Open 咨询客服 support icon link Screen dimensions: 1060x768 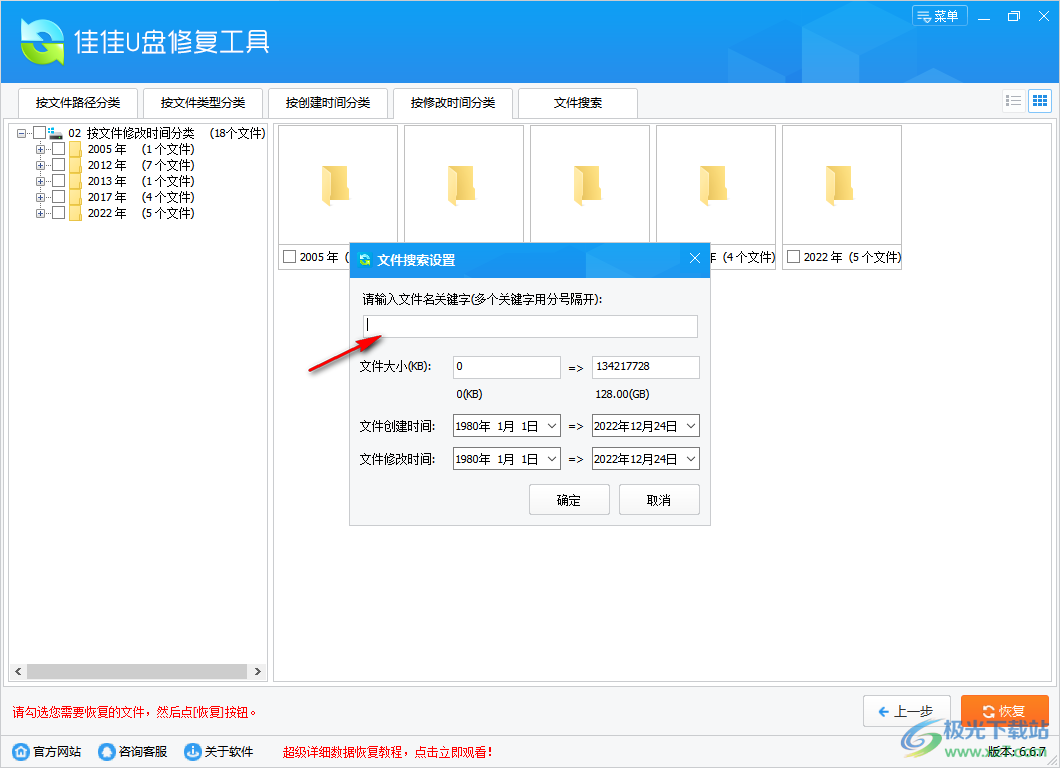tap(107, 751)
